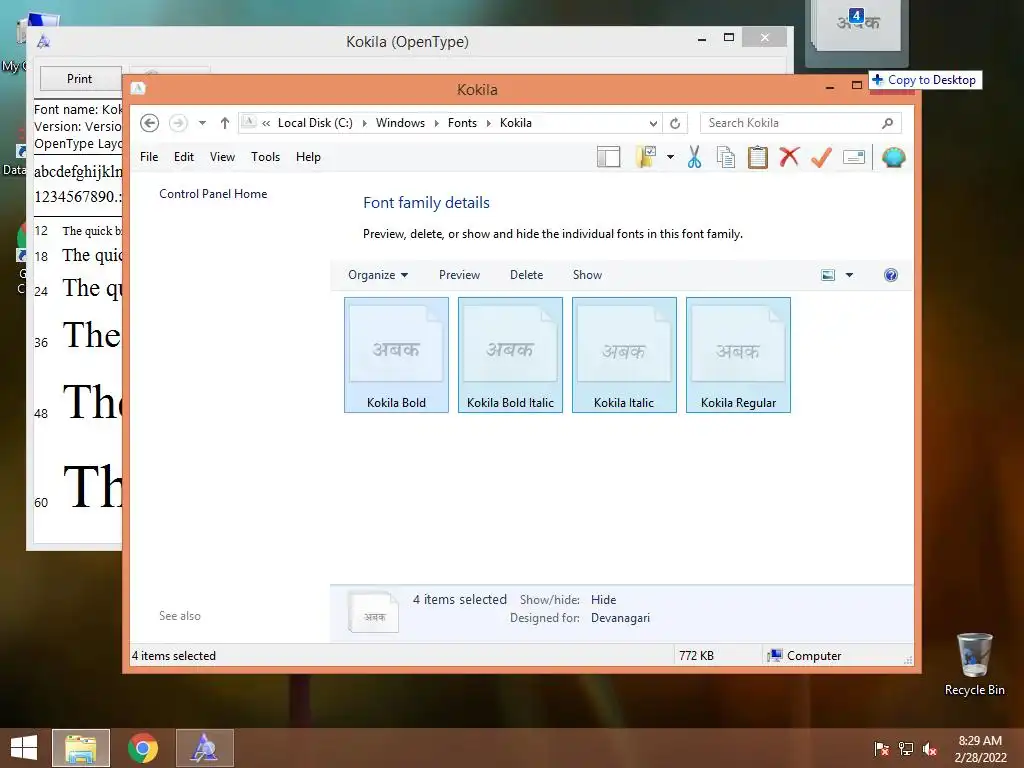Open the Tools menu
Image resolution: width=1024 pixels, height=768 pixels.
265,157
